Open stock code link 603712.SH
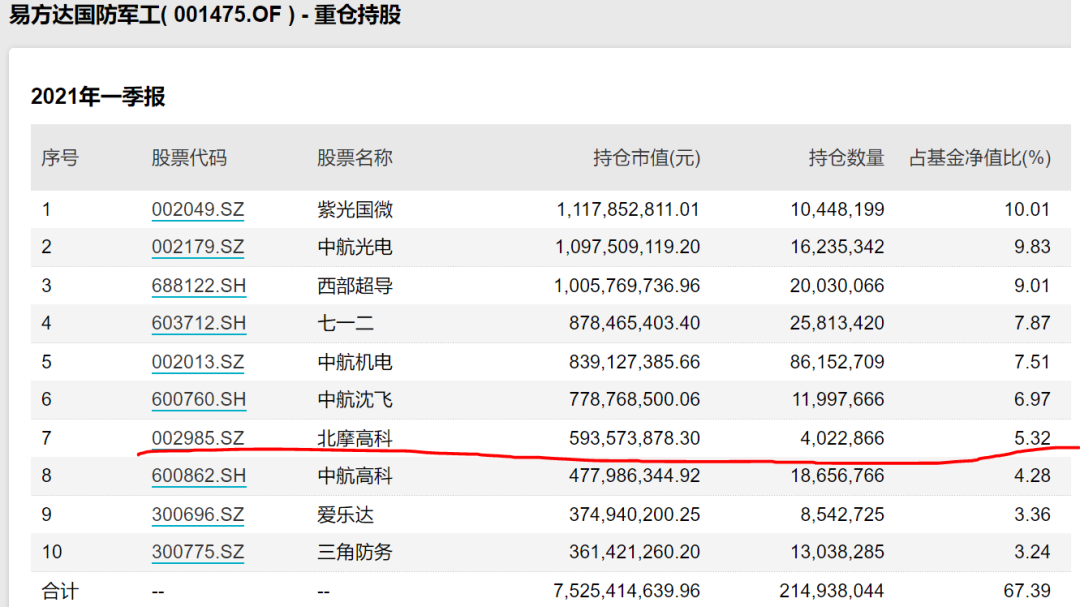 tap(198, 324)
